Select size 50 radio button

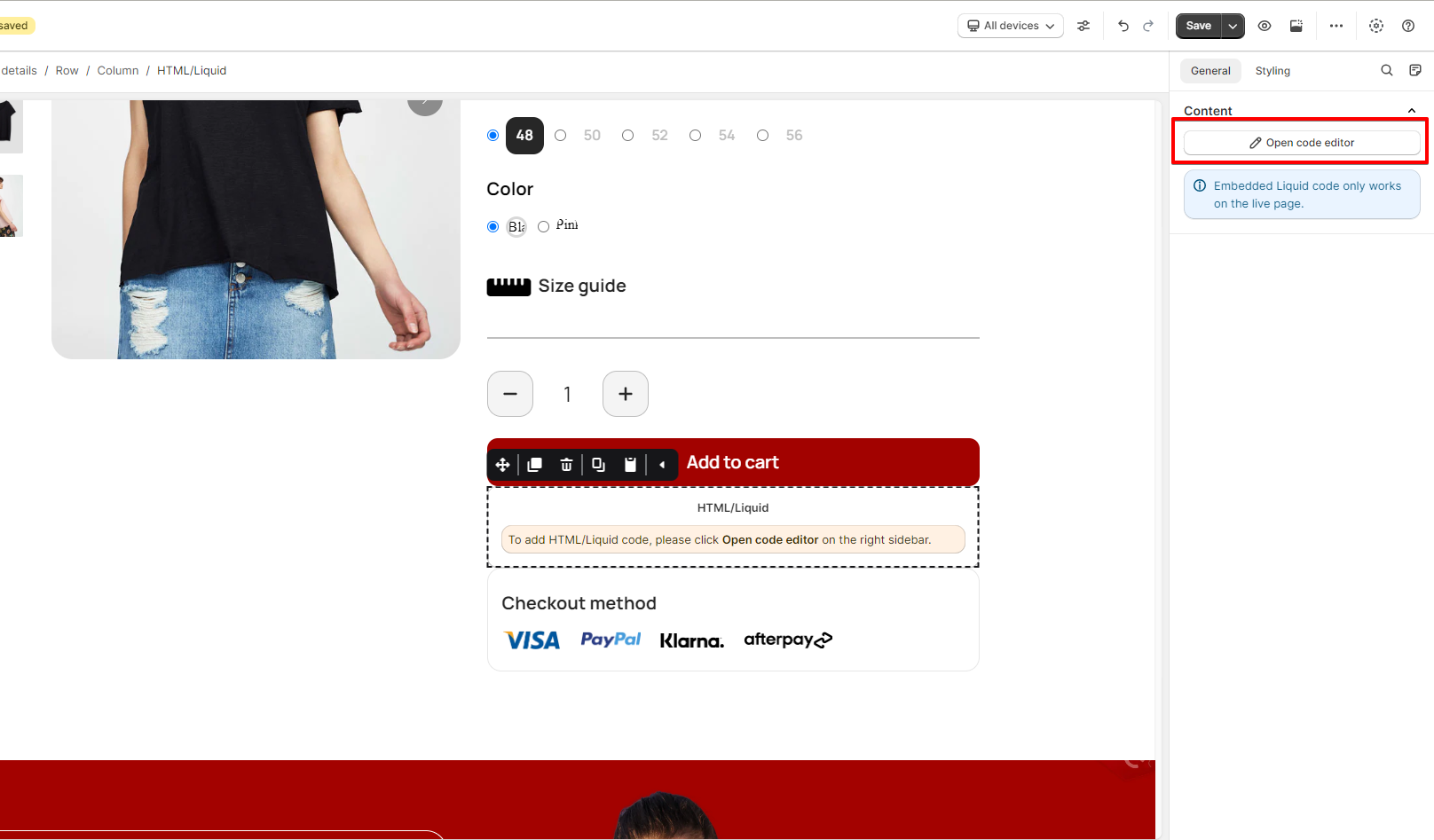pyautogui.click(x=560, y=136)
